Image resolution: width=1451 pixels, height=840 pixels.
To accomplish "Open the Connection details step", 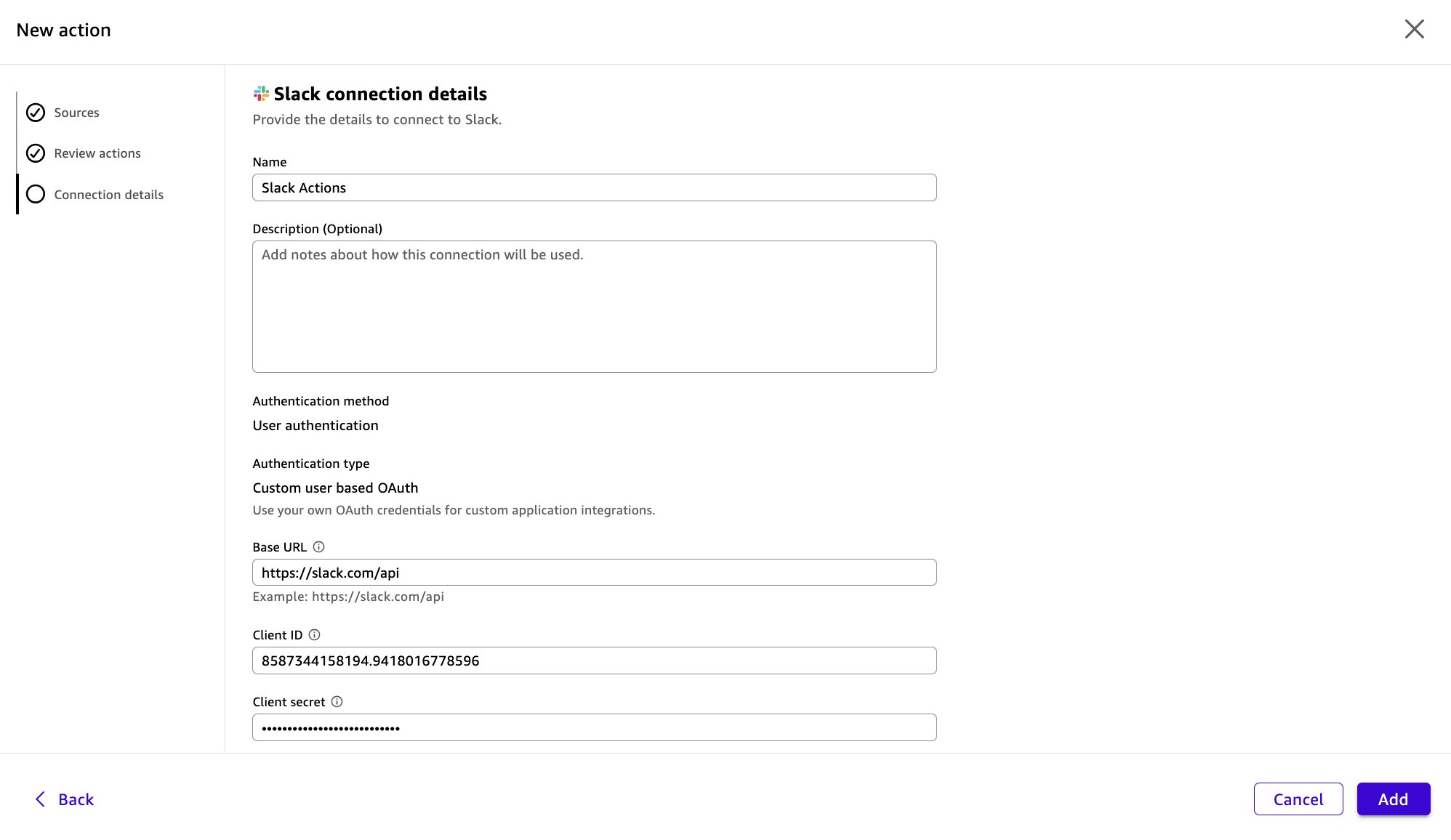I will point(108,194).
